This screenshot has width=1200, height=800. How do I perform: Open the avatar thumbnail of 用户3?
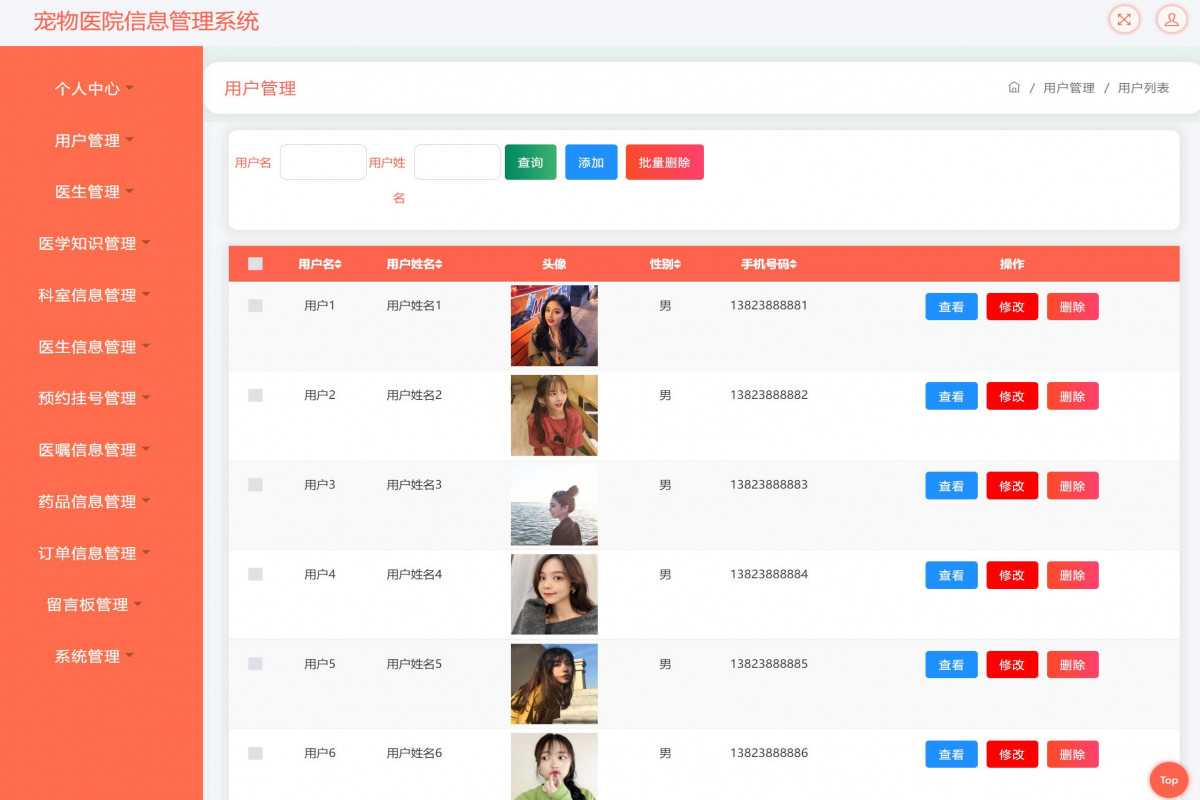point(554,505)
